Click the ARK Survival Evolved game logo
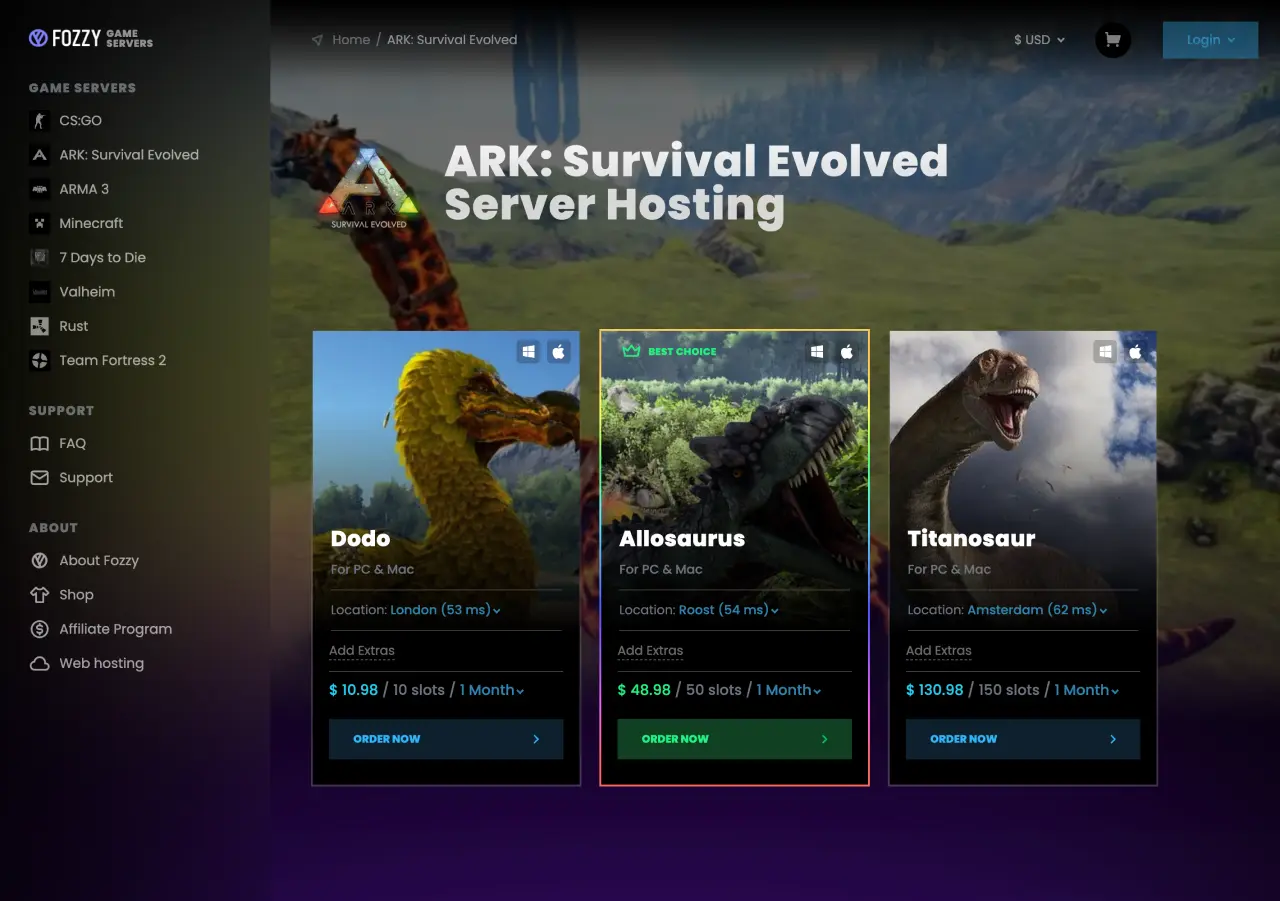The width and height of the screenshot is (1280, 901). tap(369, 190)
